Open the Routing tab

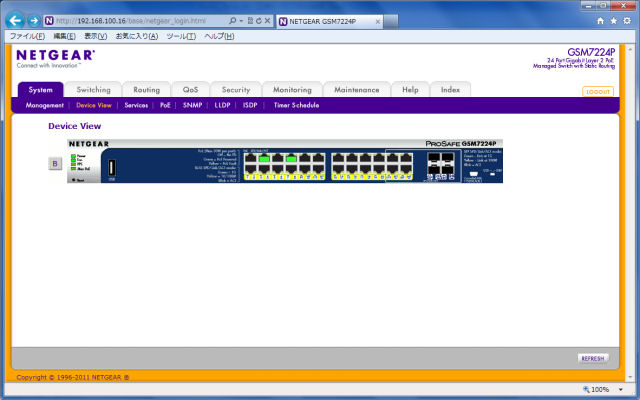pos(147,89)
